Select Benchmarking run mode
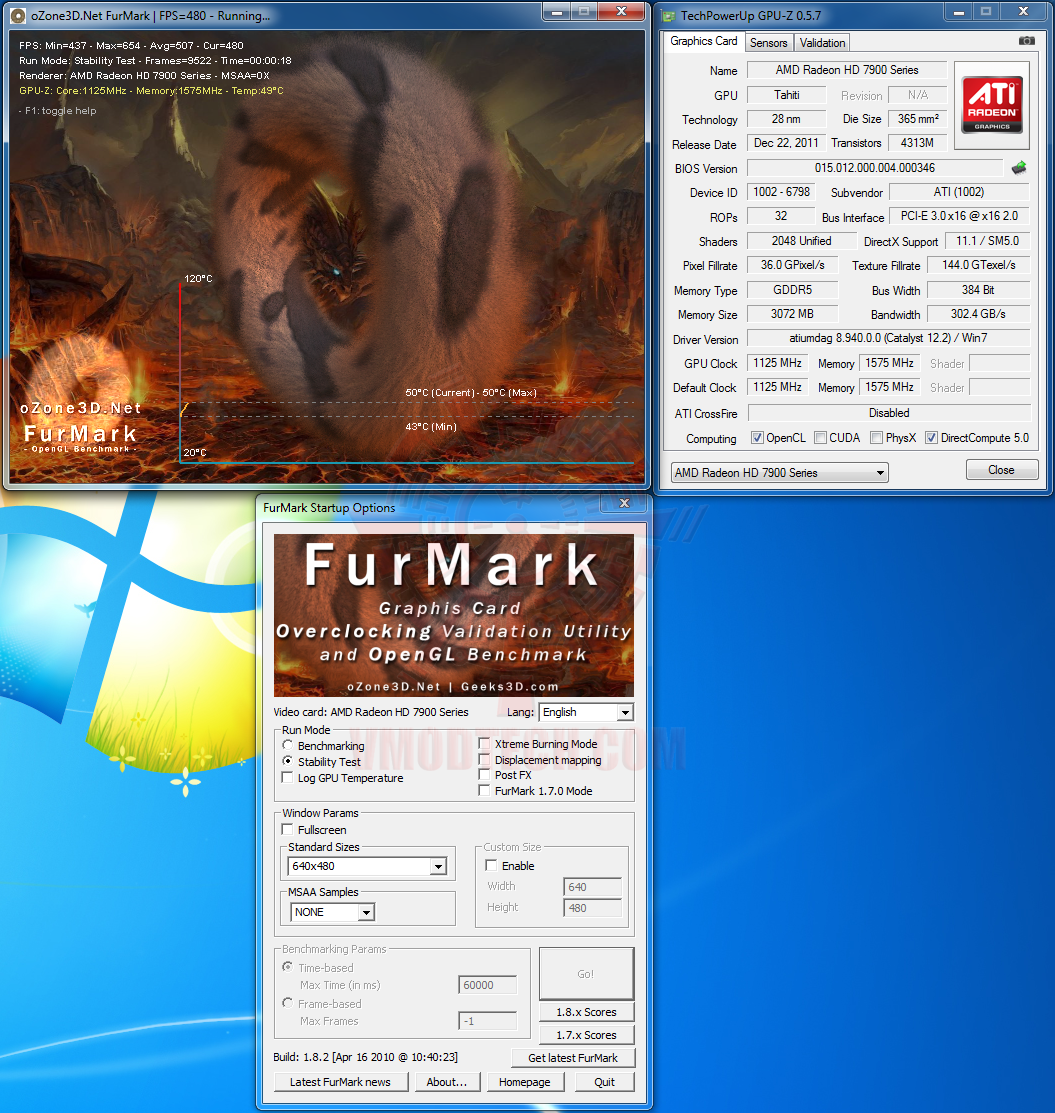The width and height of the screenshot is (1055, 1113). (288, 745)
